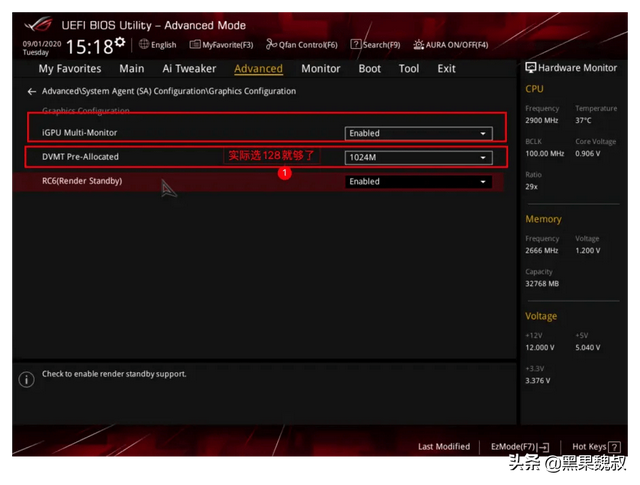Click the back arrow in breadcrumb
Image resolution: width=640 pixels, height=485 pixels.
tap(32, 91)
